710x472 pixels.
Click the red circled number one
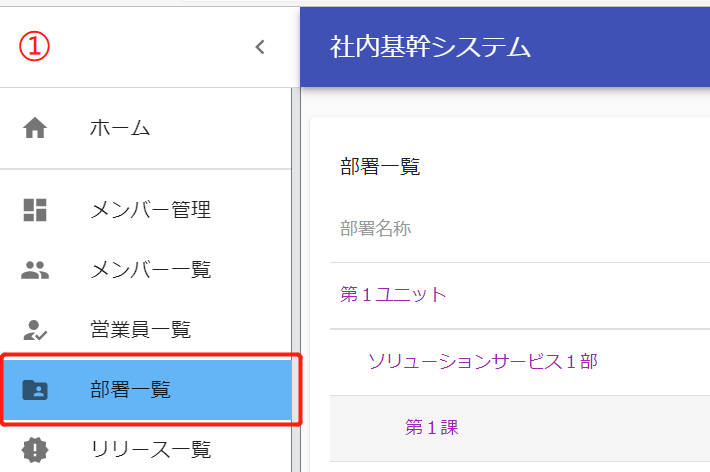tap(34, 46)
